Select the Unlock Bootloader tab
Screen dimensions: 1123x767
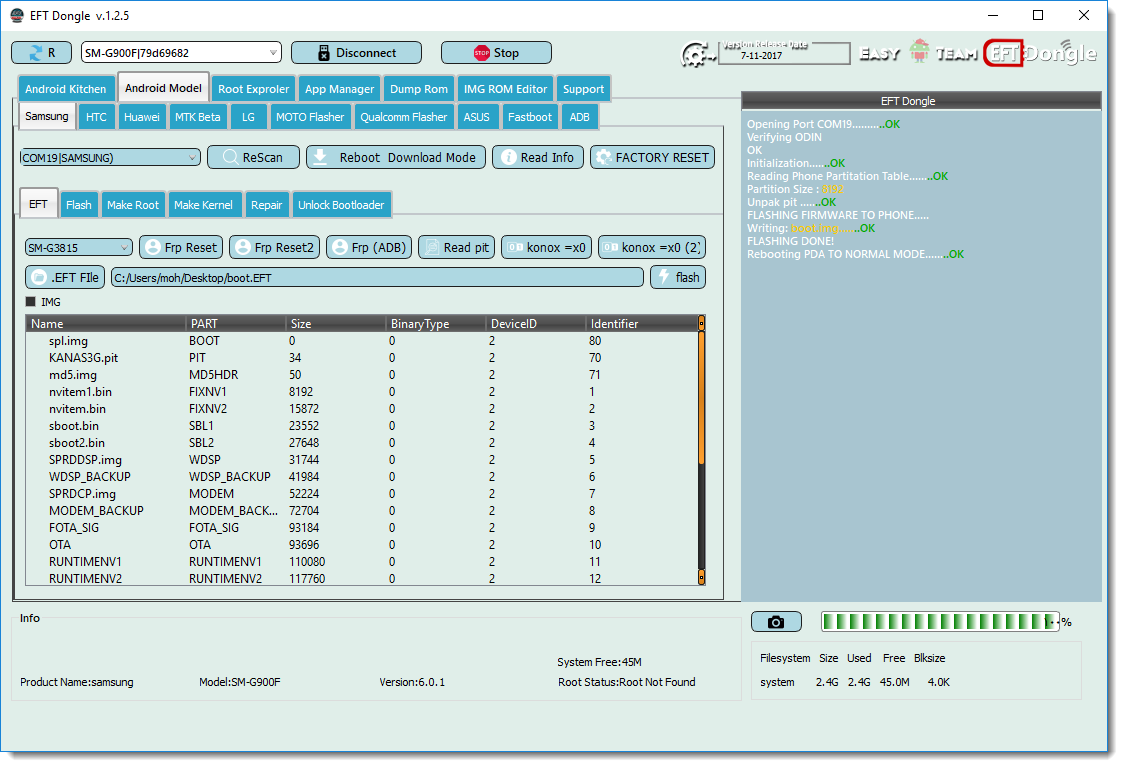[341, 206]
